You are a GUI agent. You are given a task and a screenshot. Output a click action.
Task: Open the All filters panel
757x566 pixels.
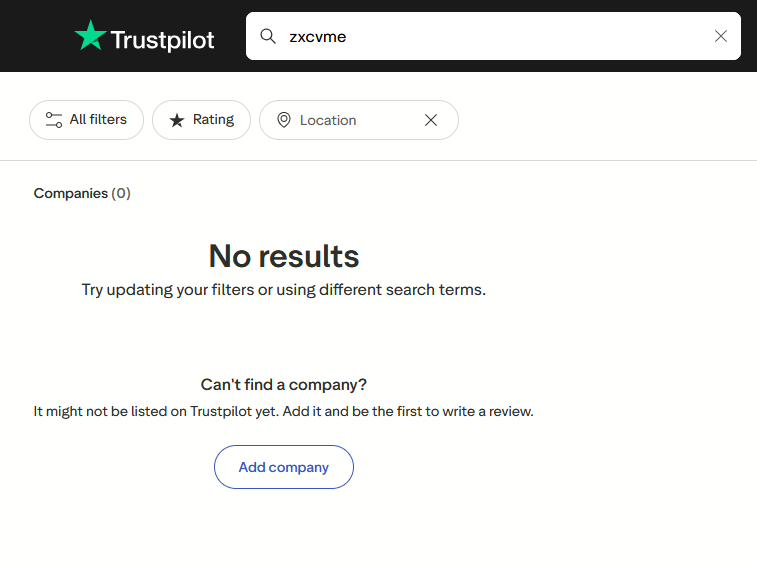(87, 120)
